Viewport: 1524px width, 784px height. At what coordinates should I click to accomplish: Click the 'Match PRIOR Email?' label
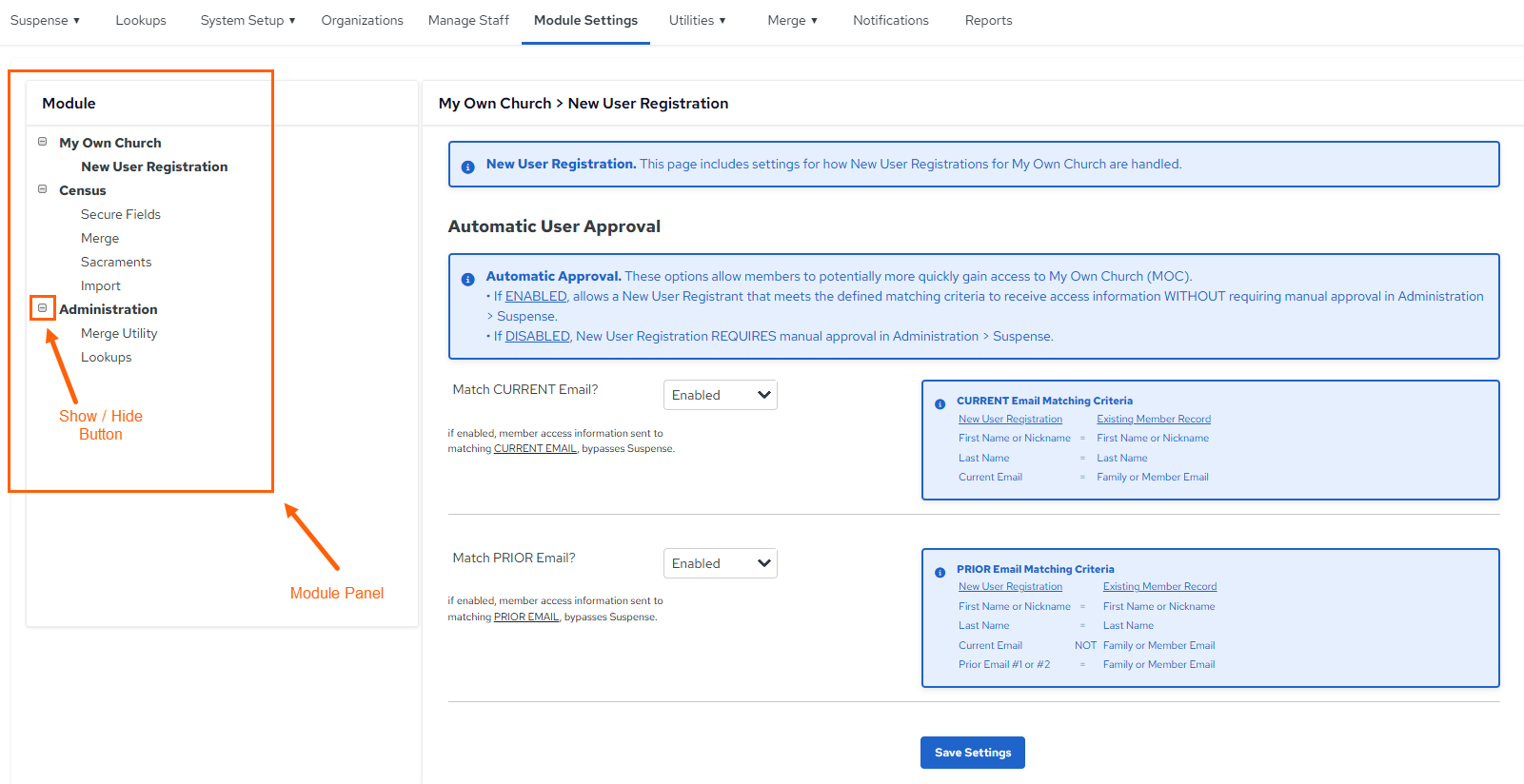(x=514, y=558)
